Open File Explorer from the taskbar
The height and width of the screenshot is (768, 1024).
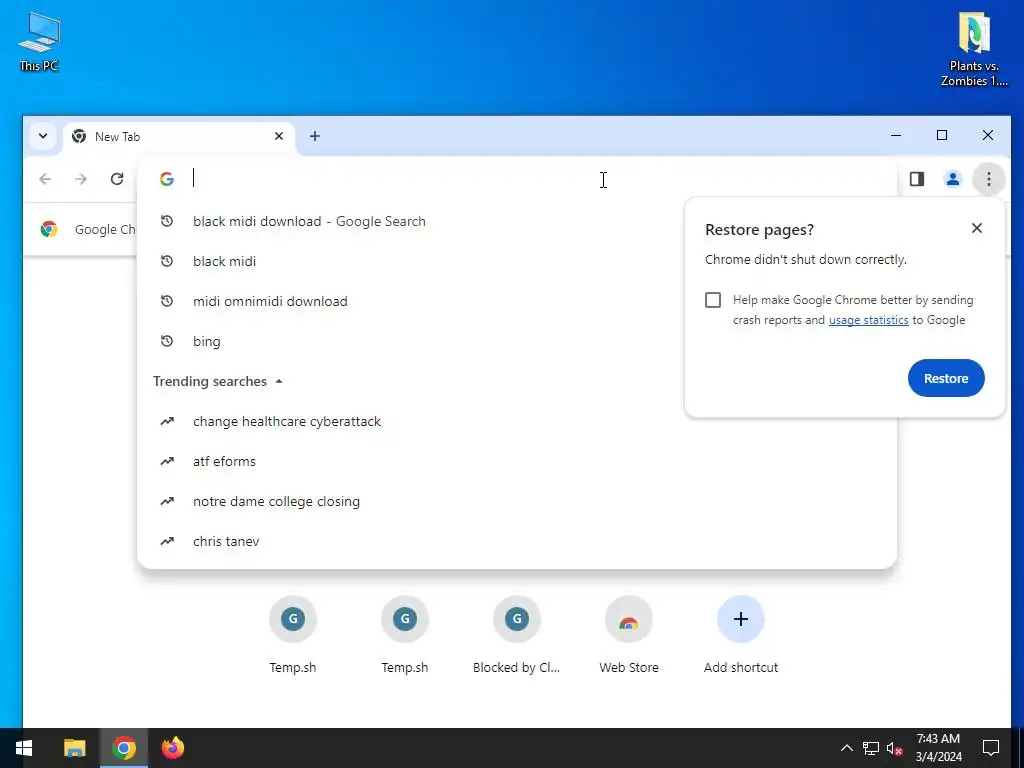click(74, 748)
